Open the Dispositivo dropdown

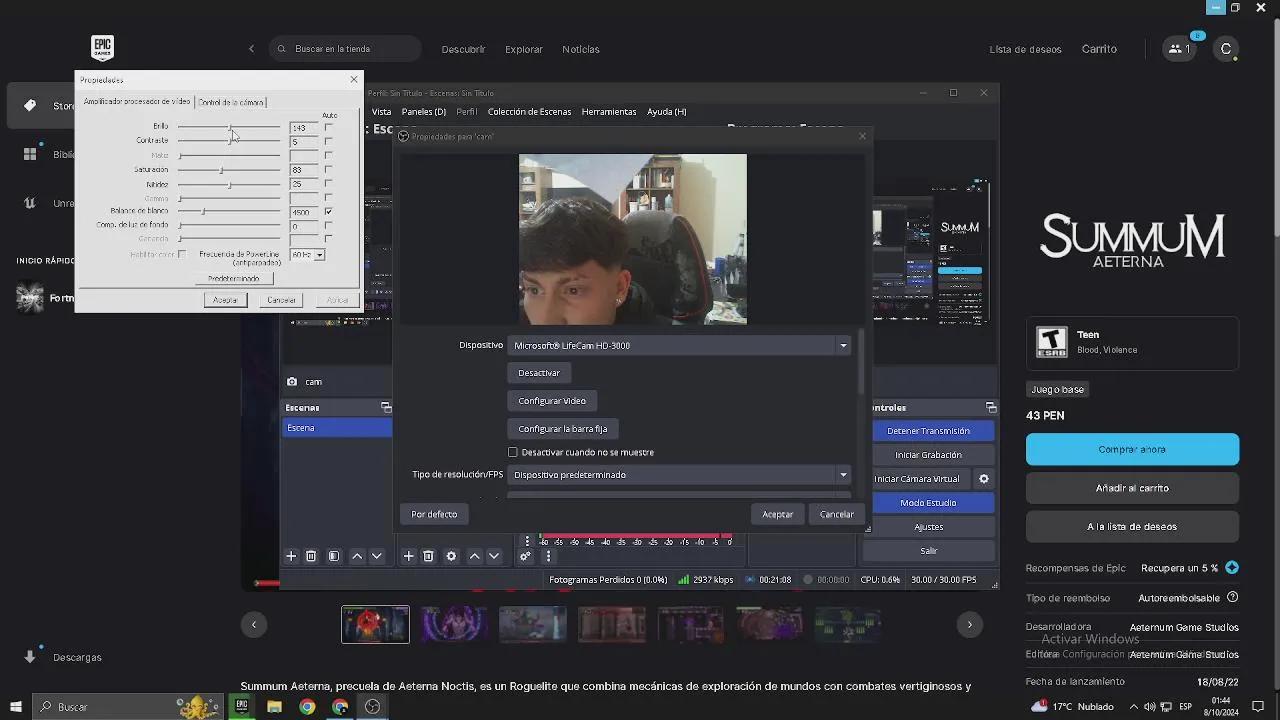coord(679,345)
